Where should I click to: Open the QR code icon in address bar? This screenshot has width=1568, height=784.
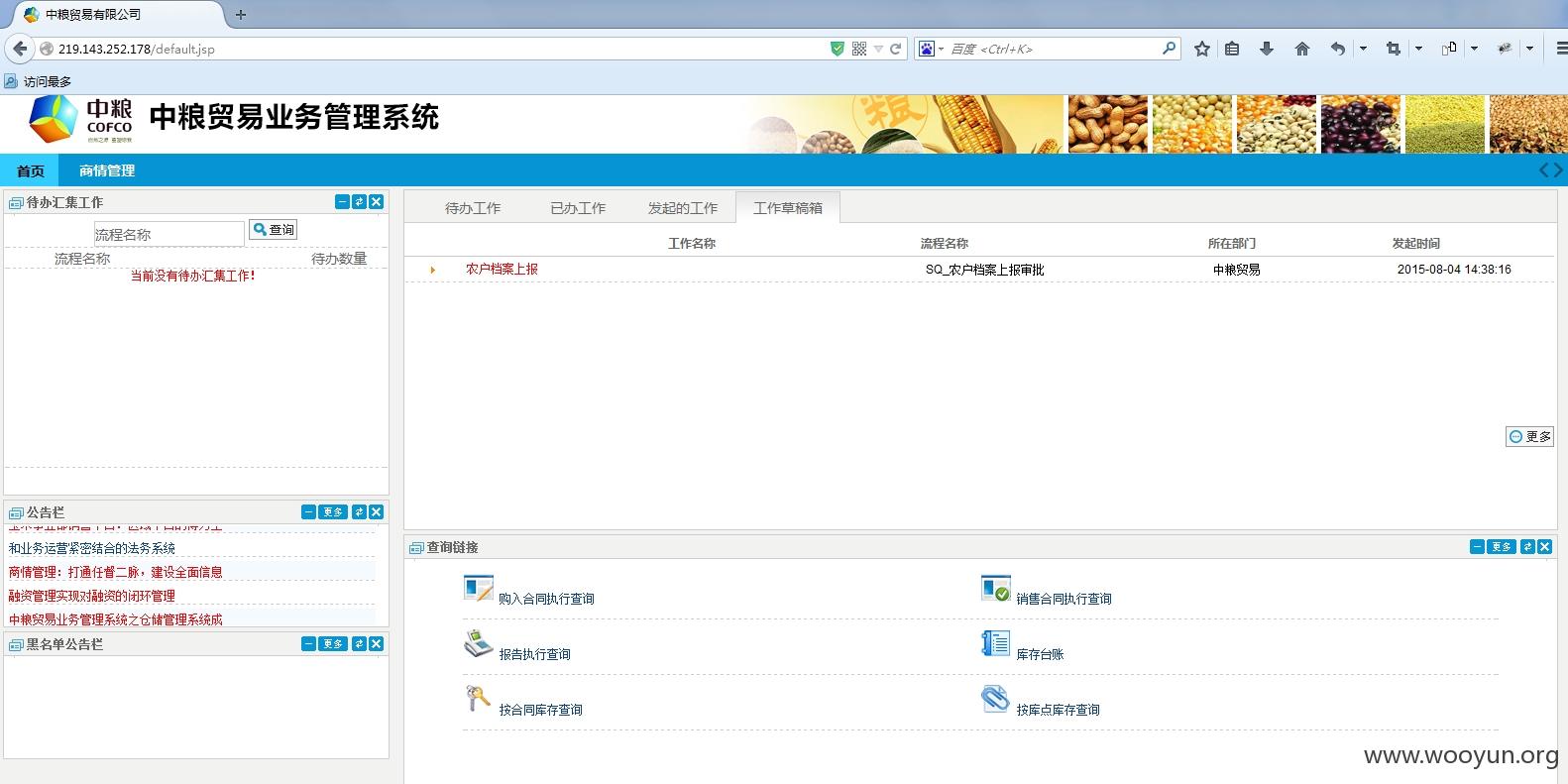[x=859, y=49]
